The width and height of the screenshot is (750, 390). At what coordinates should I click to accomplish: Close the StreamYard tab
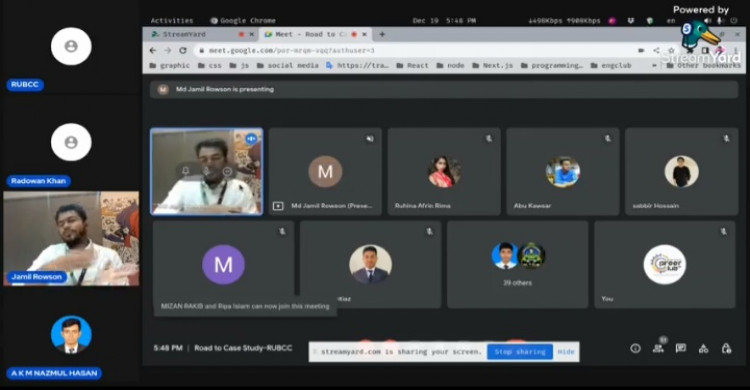[252, 34]
